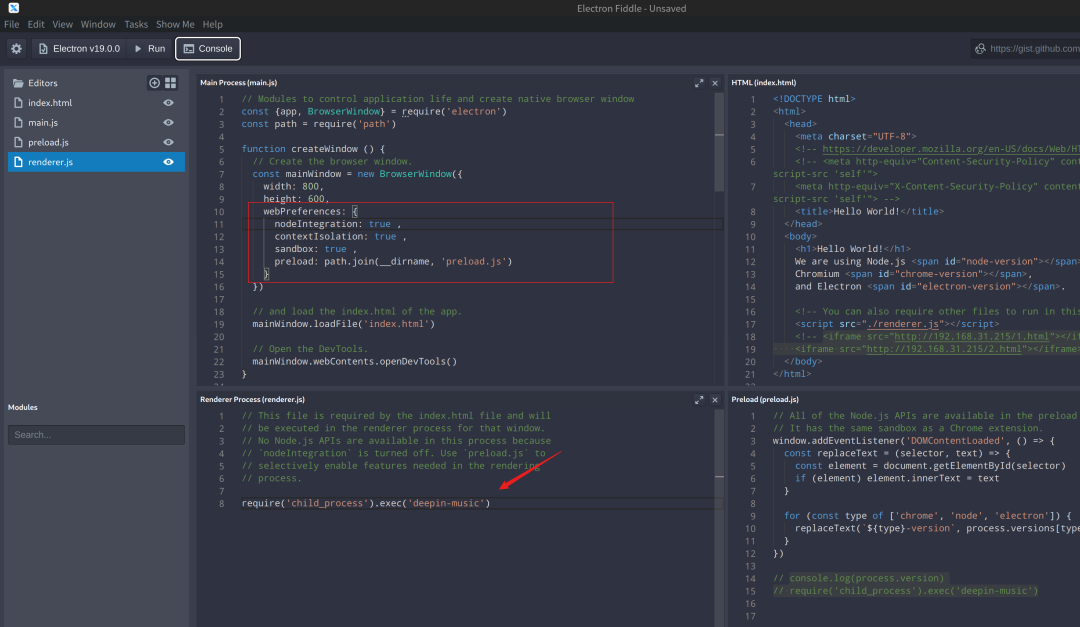The height and width of the screenshot is (627, 1080).
Task: Open the Tasks menu
Action: pyautogui.click(x=136, y=24)
